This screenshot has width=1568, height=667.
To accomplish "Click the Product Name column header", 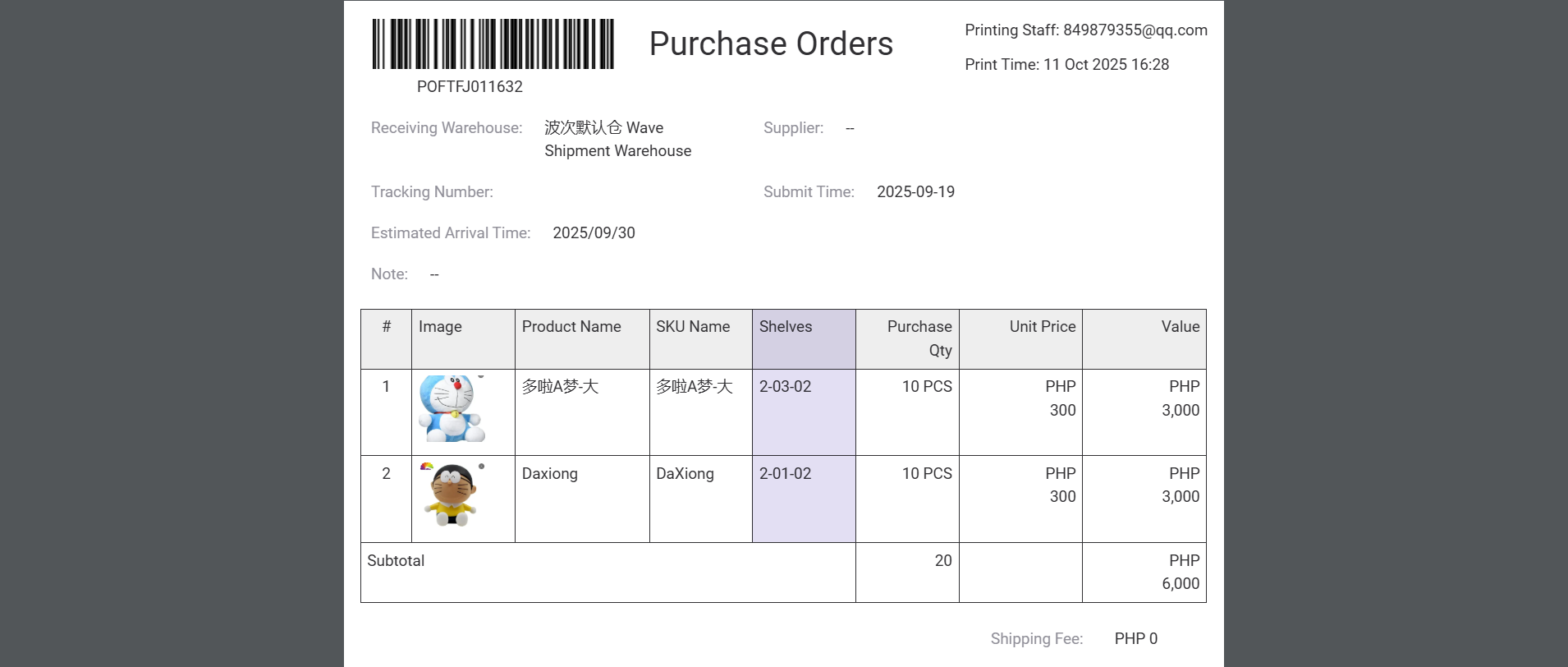I will click(x=571, y=327).
